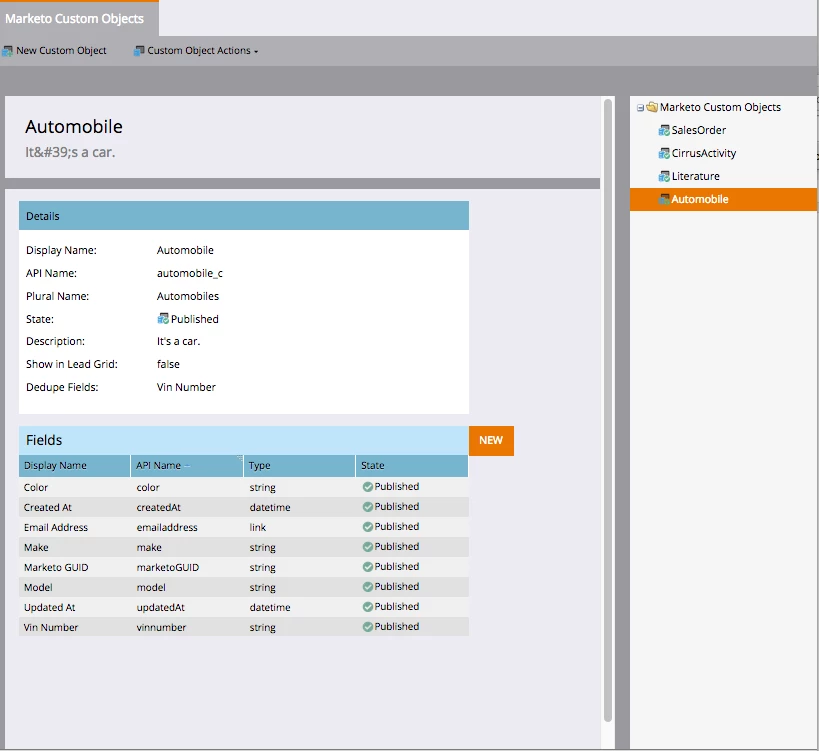
Task: Sort by API Name column header
Action: click(186, 465)
